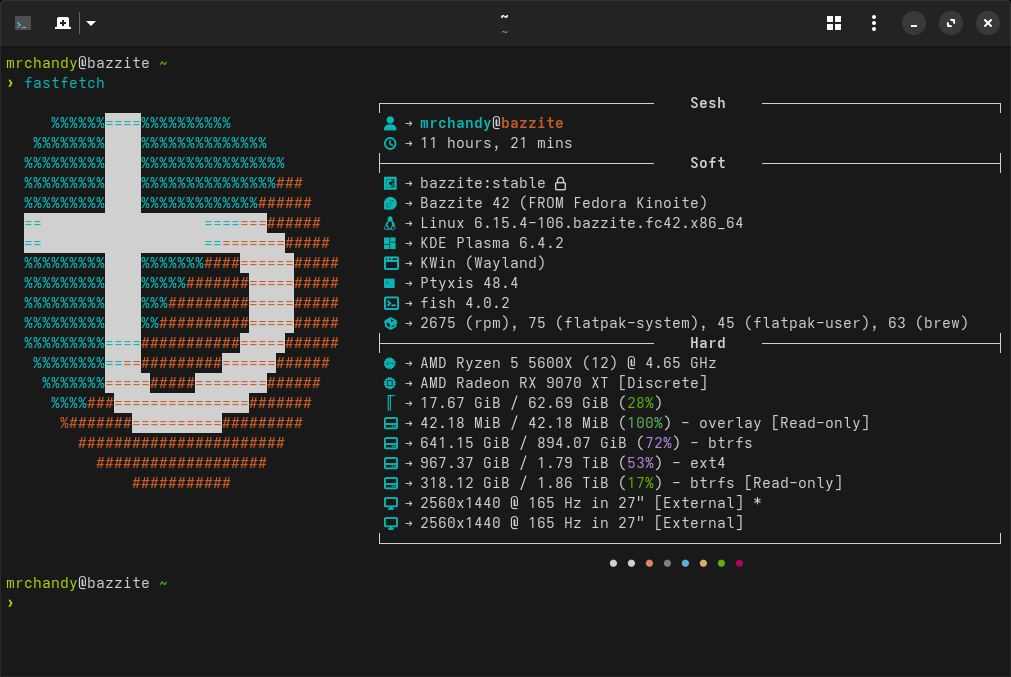The image size is (1011, 677).
Task: Click the disk icon for 318.12 GiB row
Action: click(x=391, y=483)
